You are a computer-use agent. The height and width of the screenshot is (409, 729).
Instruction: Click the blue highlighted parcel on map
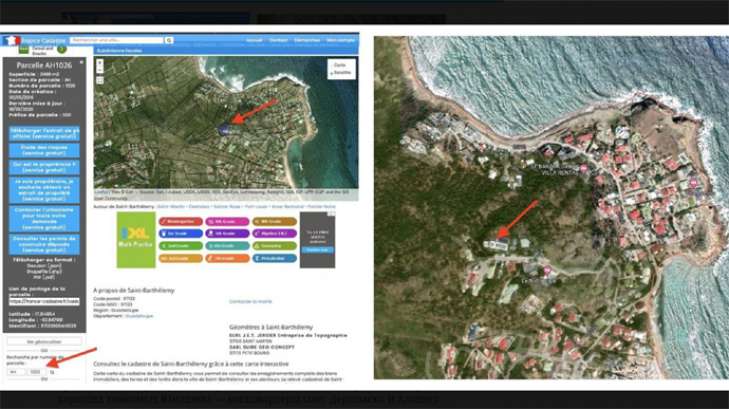(229, 129)
